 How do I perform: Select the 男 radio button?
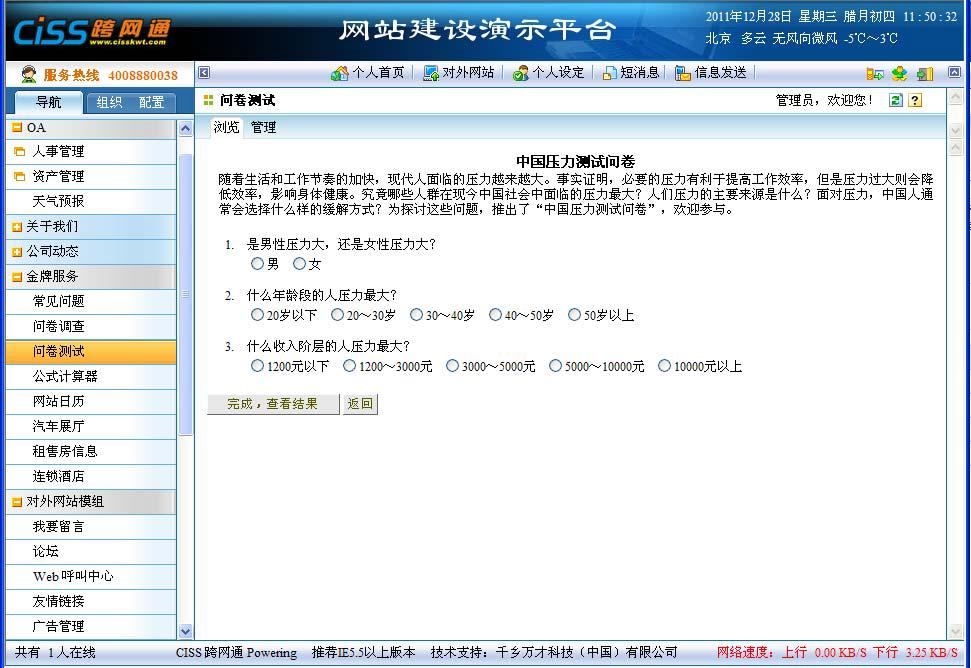pos(257,263)
